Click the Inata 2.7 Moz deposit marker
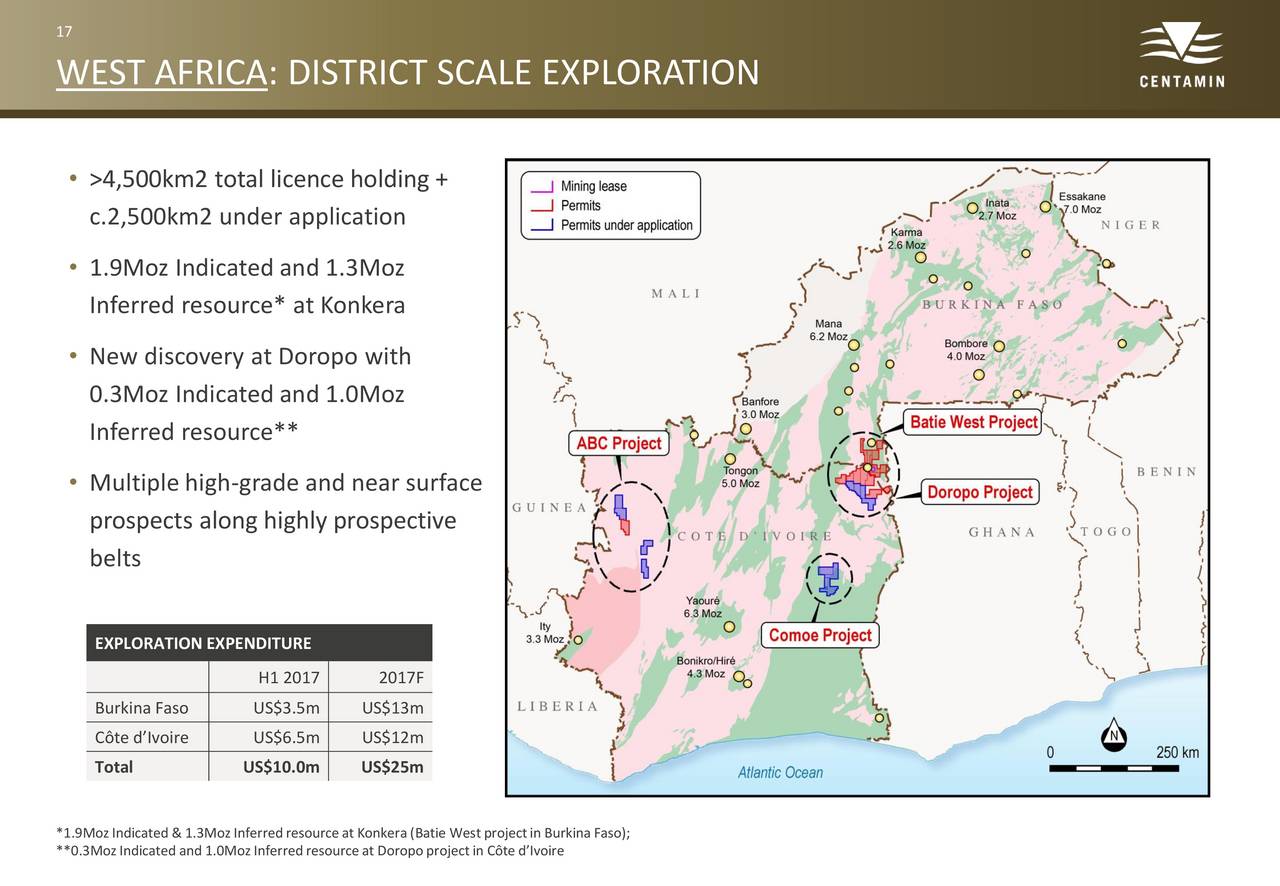 point(971,208)
